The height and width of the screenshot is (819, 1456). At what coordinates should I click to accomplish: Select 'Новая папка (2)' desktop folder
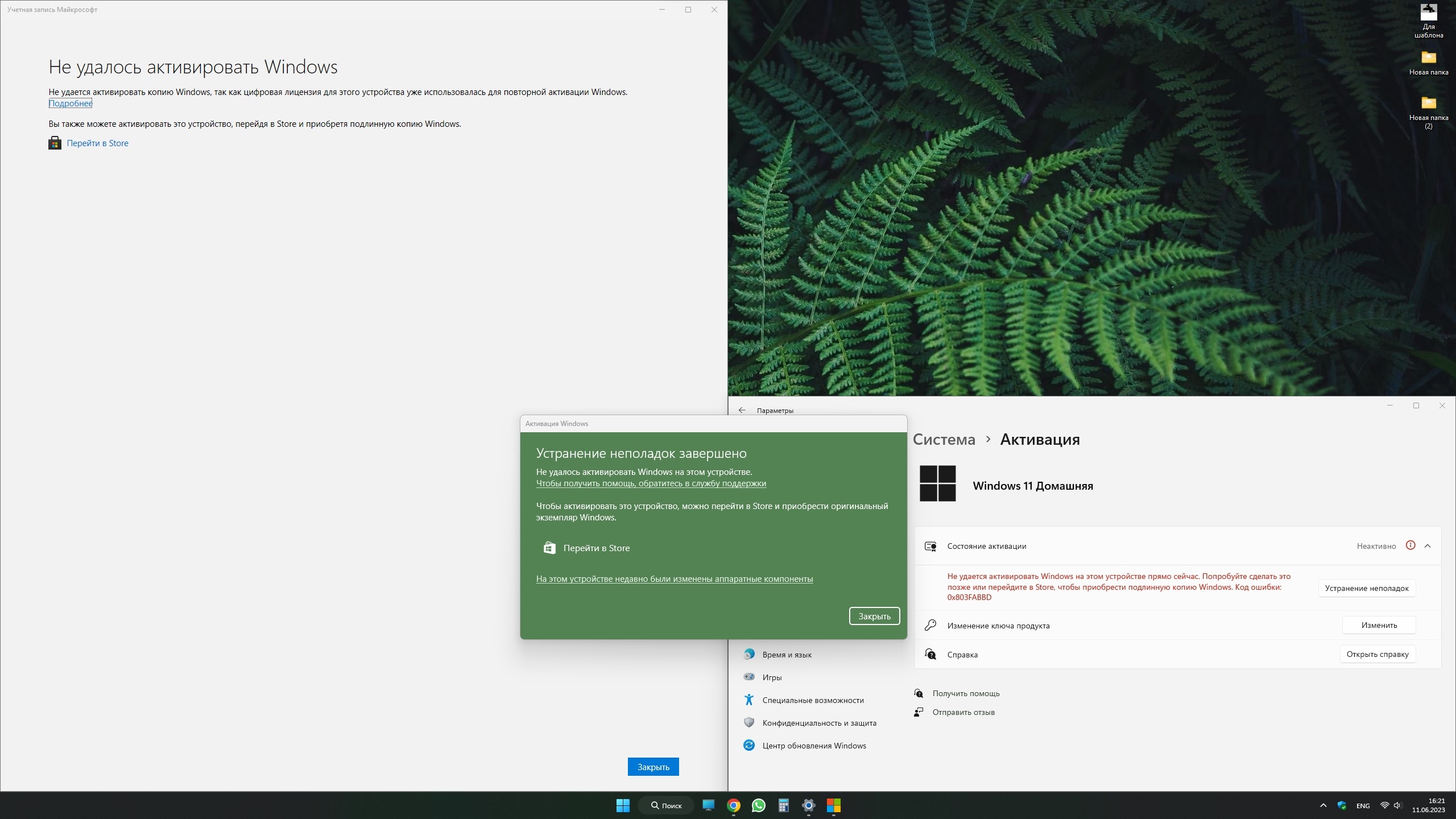pos(1429,113)
